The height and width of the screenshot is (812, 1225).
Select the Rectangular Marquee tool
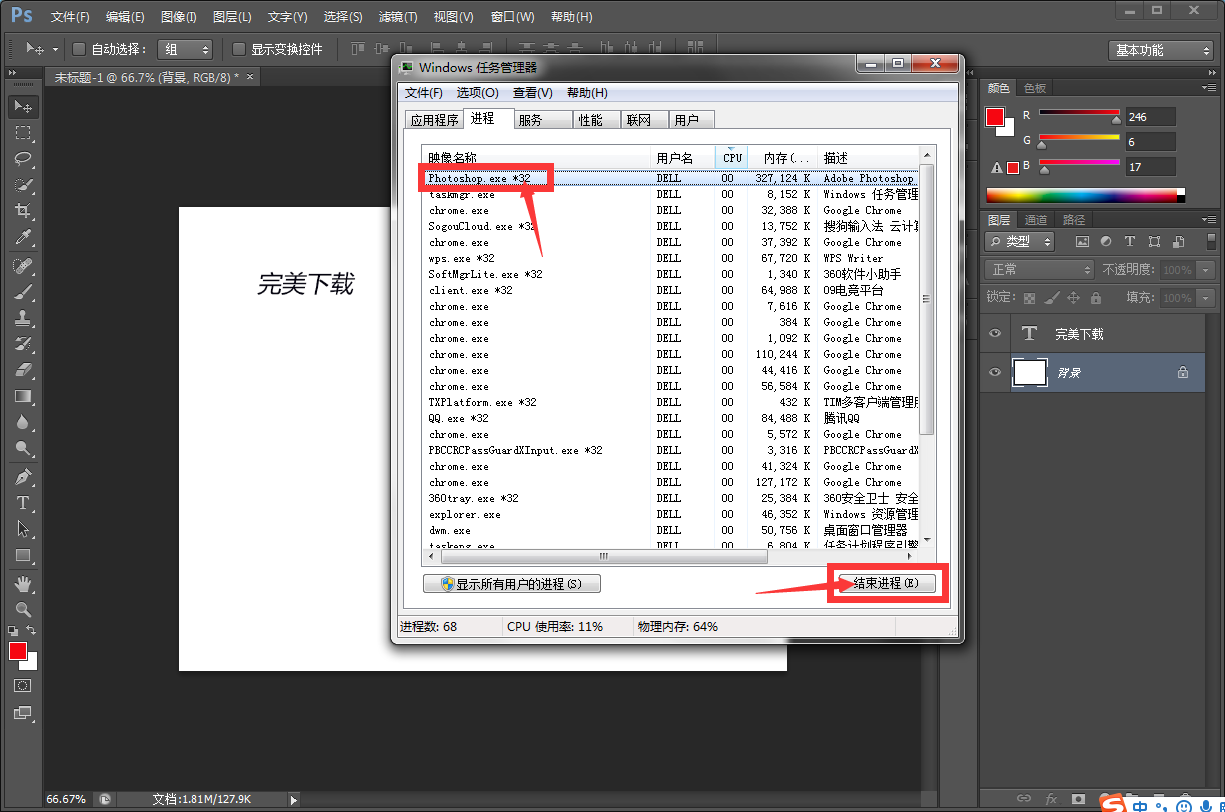tap(23, 133)
